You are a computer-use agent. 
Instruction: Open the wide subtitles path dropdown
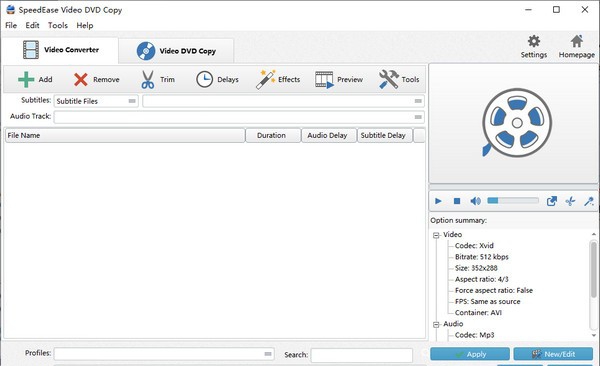(283, 101)
